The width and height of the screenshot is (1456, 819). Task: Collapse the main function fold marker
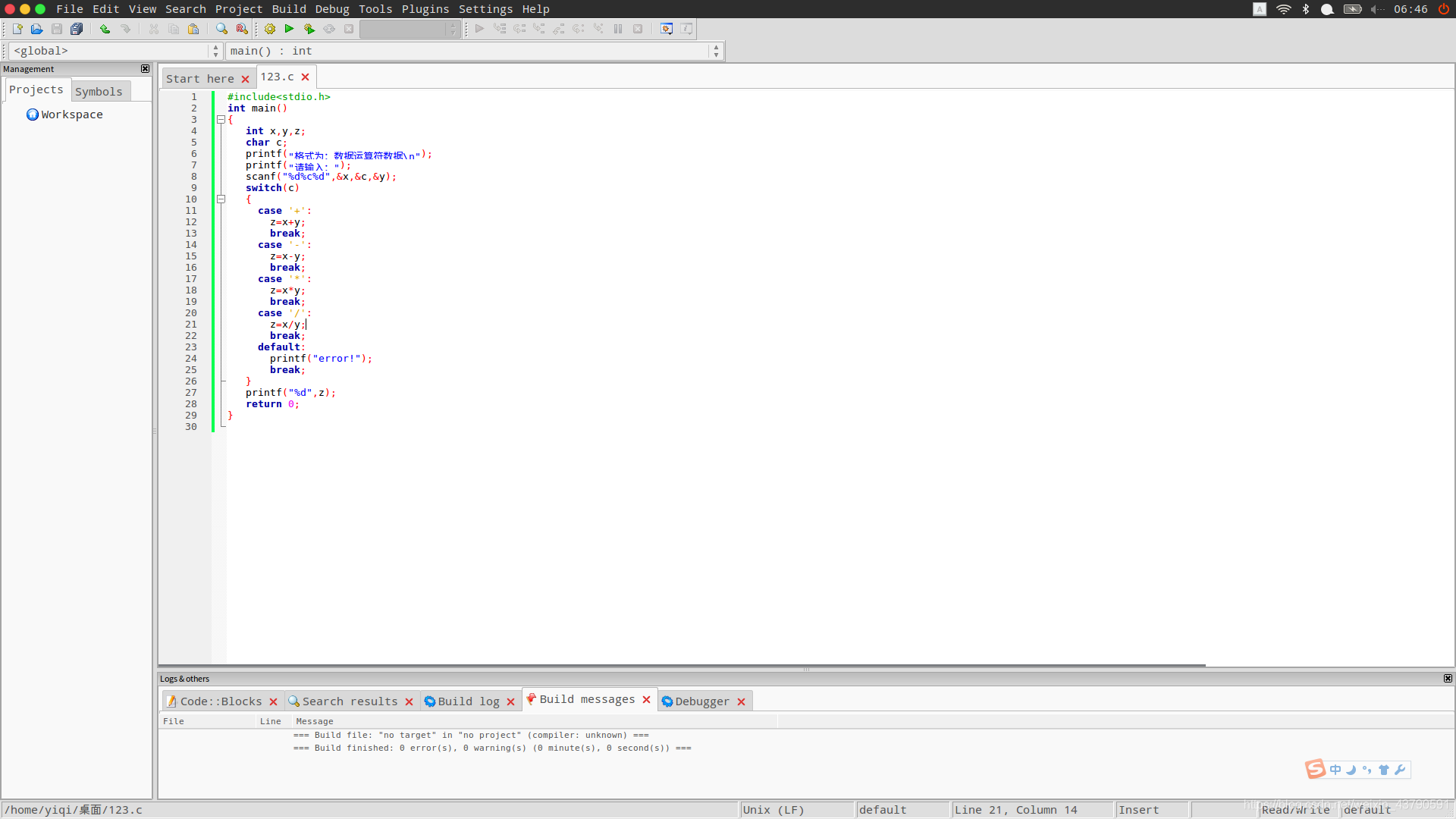[221, 120]
